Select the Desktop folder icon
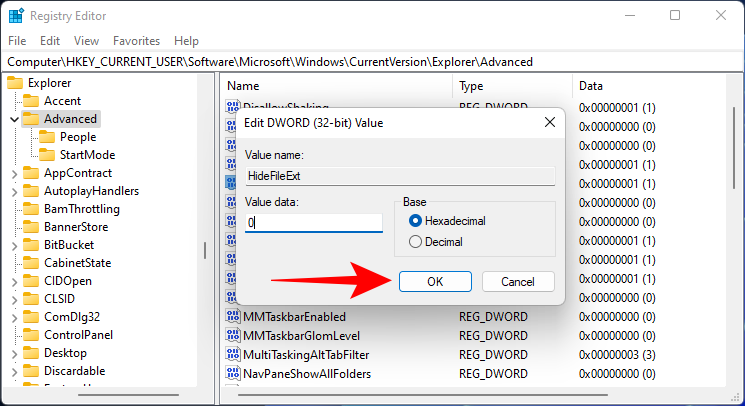Viewport: 745px width, 406px height. [31, 354]
